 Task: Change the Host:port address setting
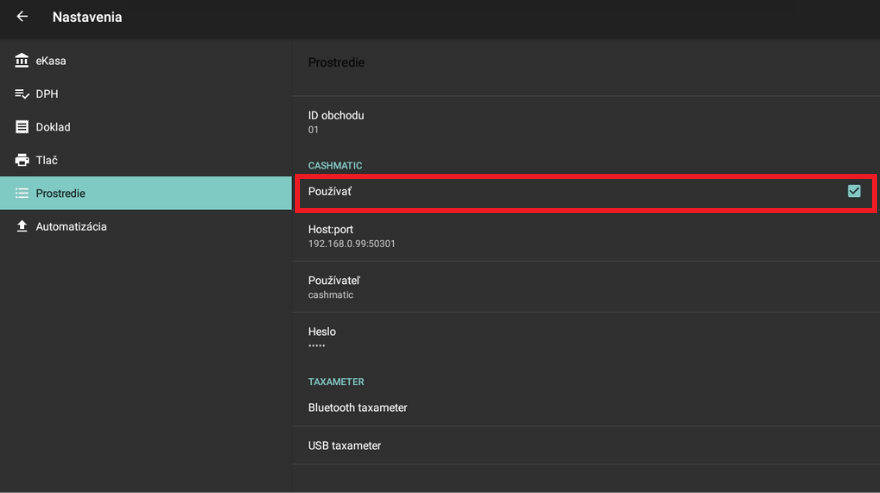pyautogui.click(x=585, y=236)
